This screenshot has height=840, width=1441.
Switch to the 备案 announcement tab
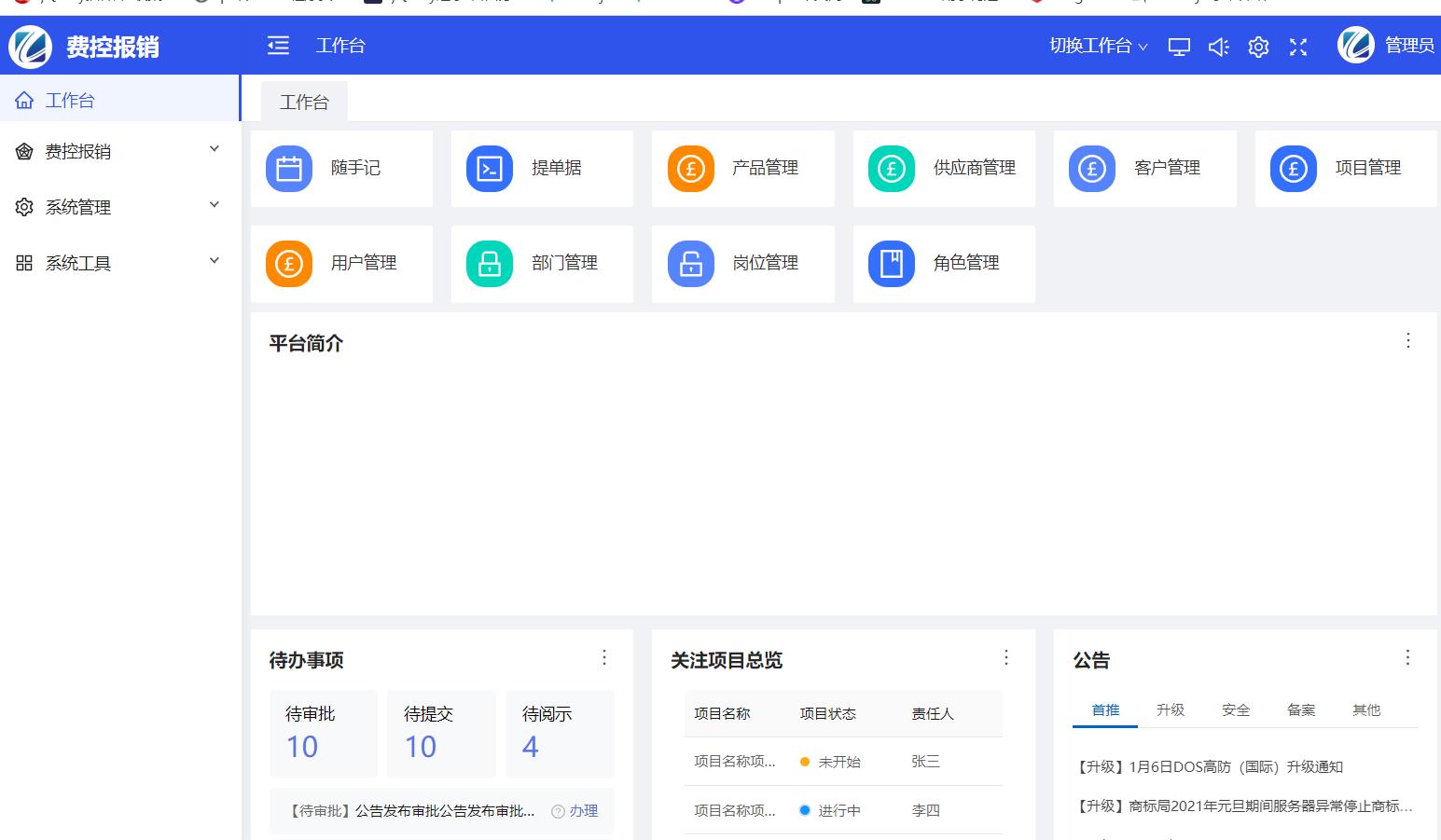tap(1301, 710)
